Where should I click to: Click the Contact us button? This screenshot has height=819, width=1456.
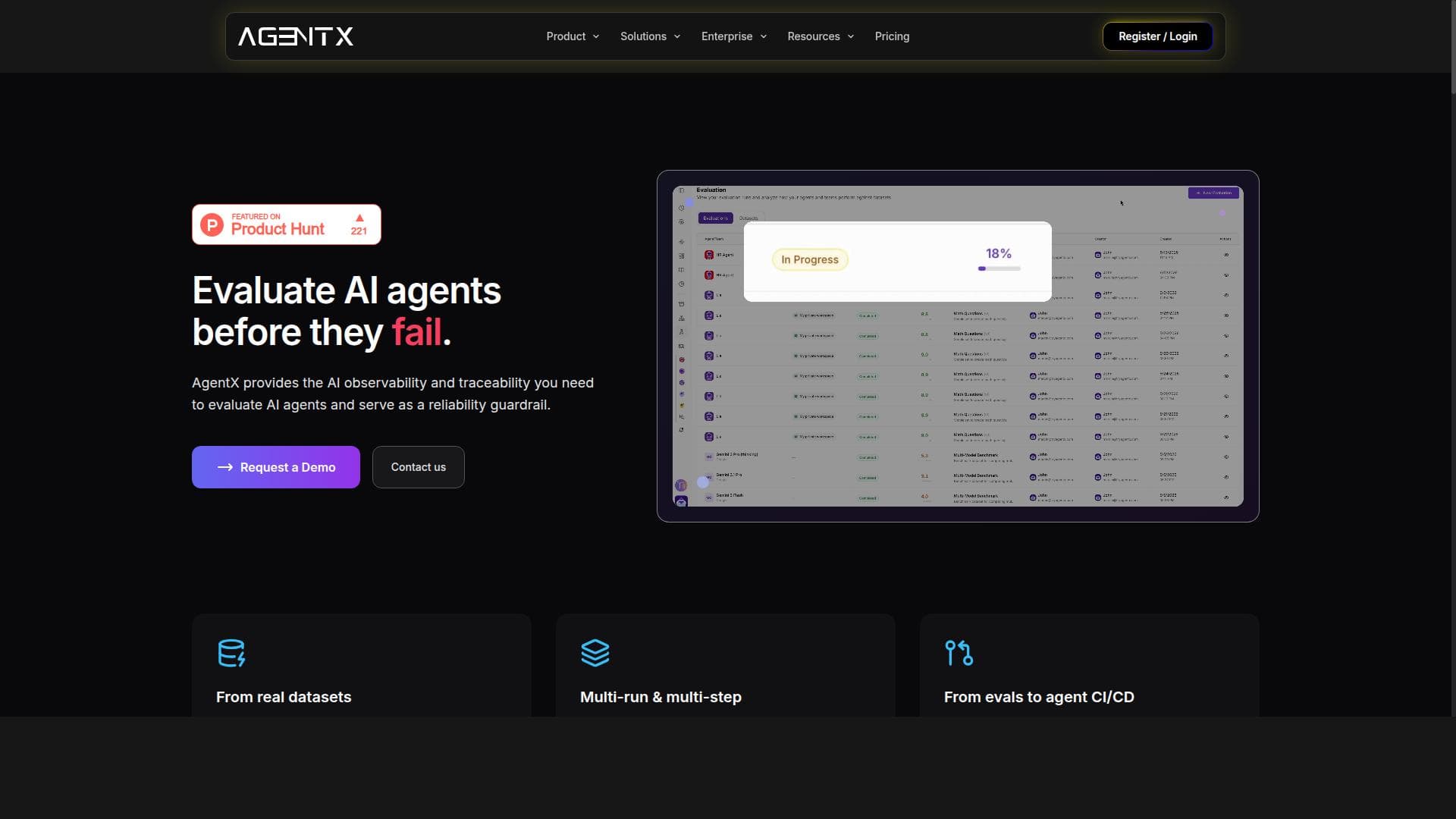point(419,467)
